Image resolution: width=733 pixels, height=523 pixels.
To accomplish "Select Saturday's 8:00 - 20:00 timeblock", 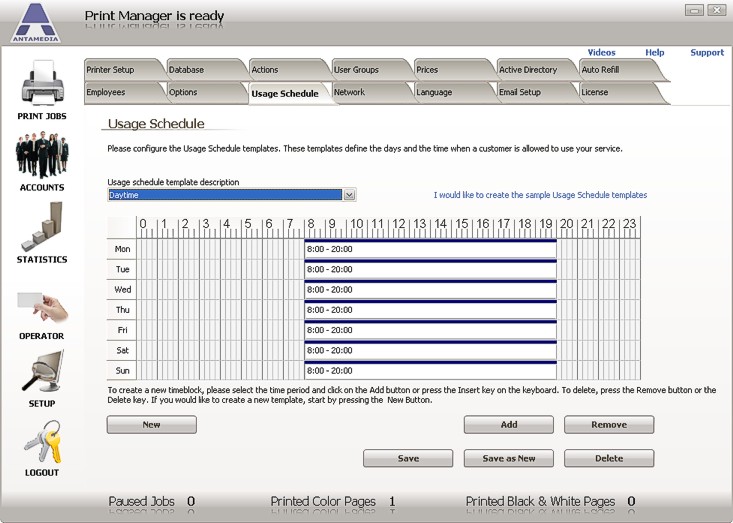I will tap(430, 350).
